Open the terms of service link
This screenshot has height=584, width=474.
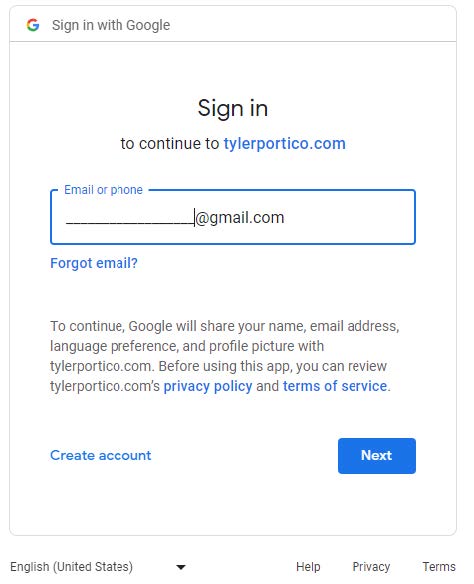click(335, 386)
